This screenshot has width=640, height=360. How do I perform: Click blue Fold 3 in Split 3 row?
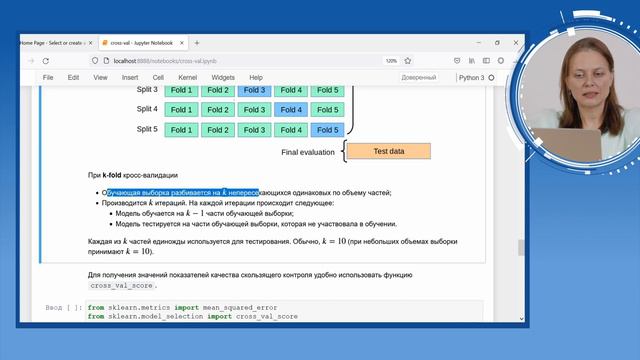tap(254, 90)
